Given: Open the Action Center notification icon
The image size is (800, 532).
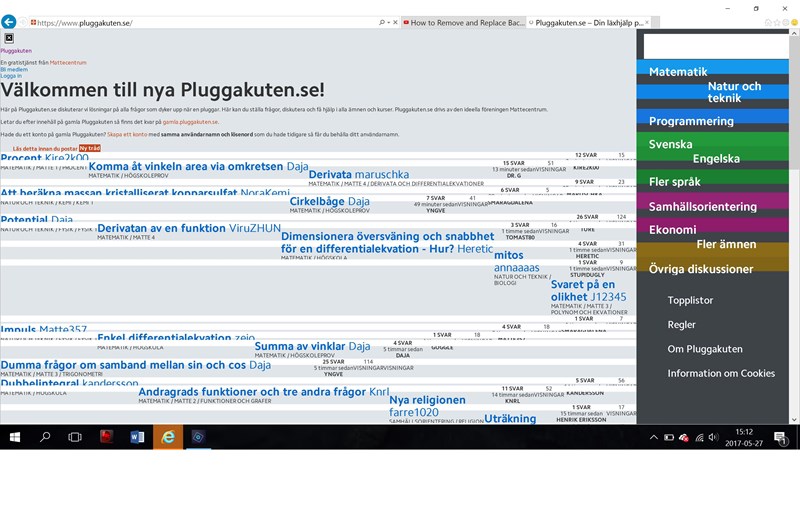Looking at the screenshot, I should click(780, 437).
